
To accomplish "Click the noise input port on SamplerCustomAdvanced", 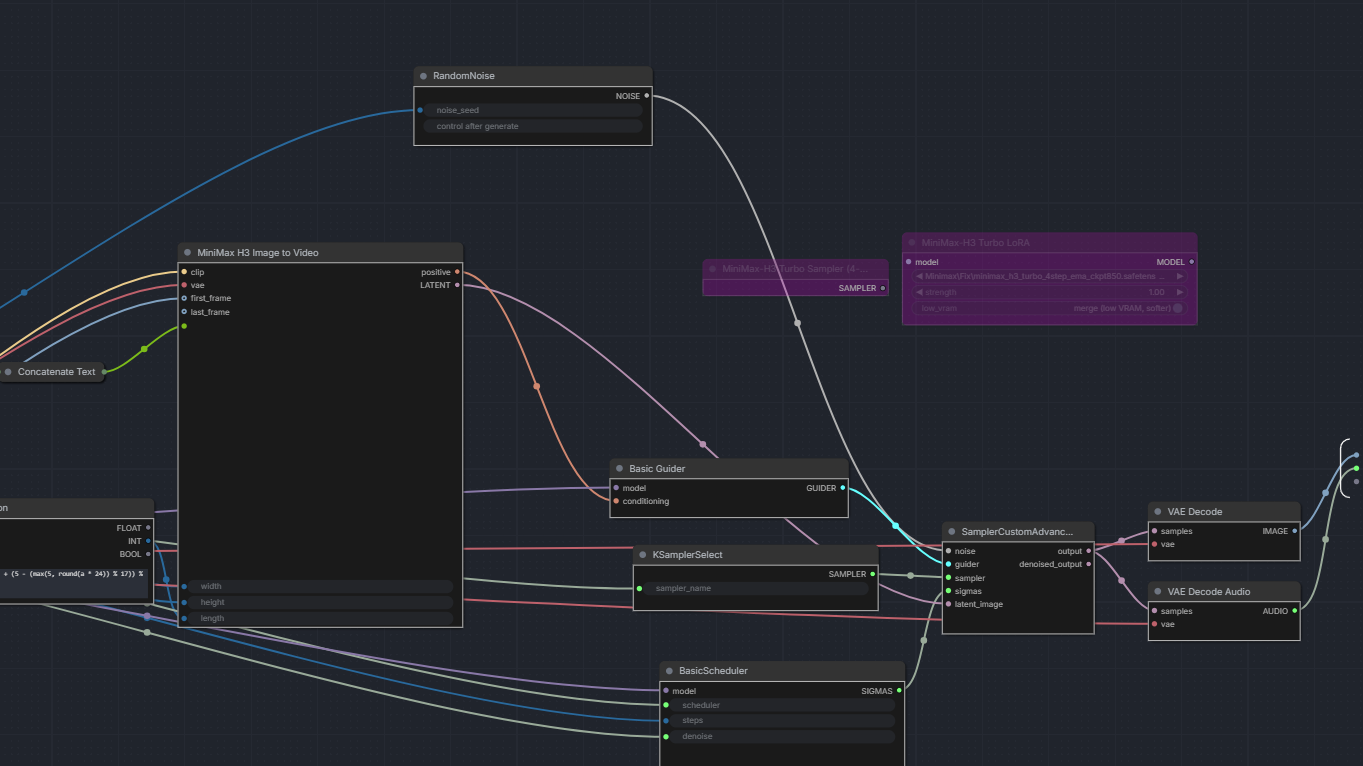I will [x=948, y=551].
